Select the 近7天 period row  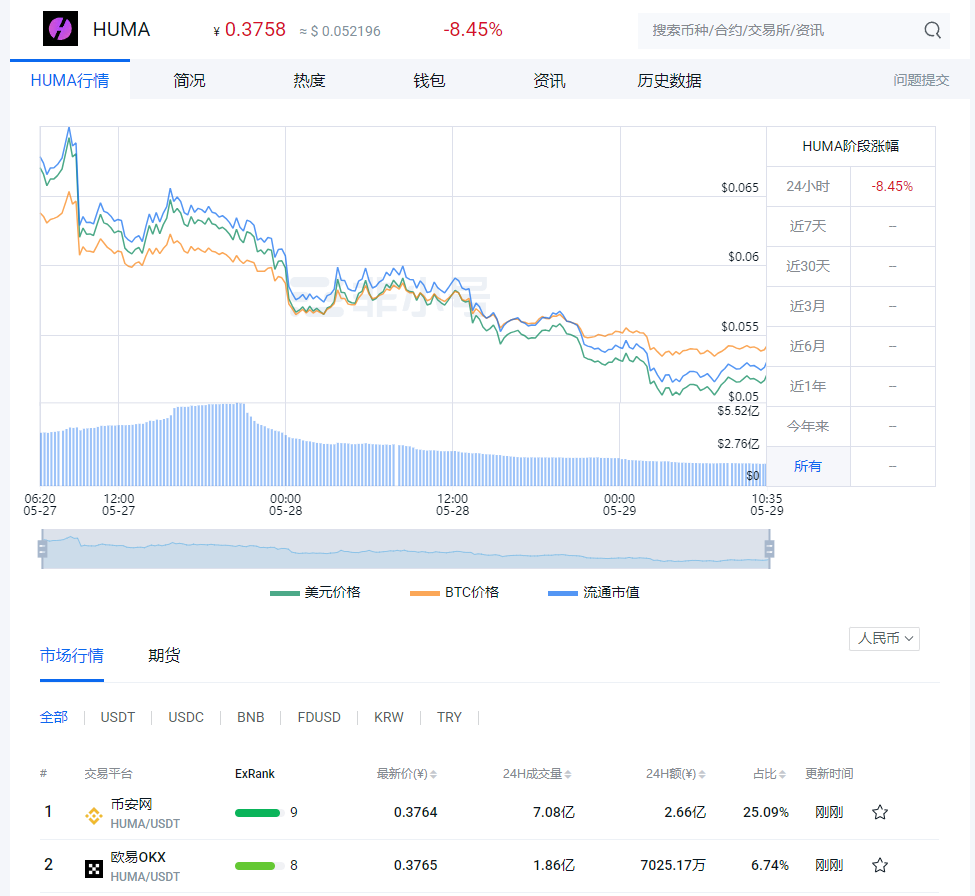click(851, 226)
